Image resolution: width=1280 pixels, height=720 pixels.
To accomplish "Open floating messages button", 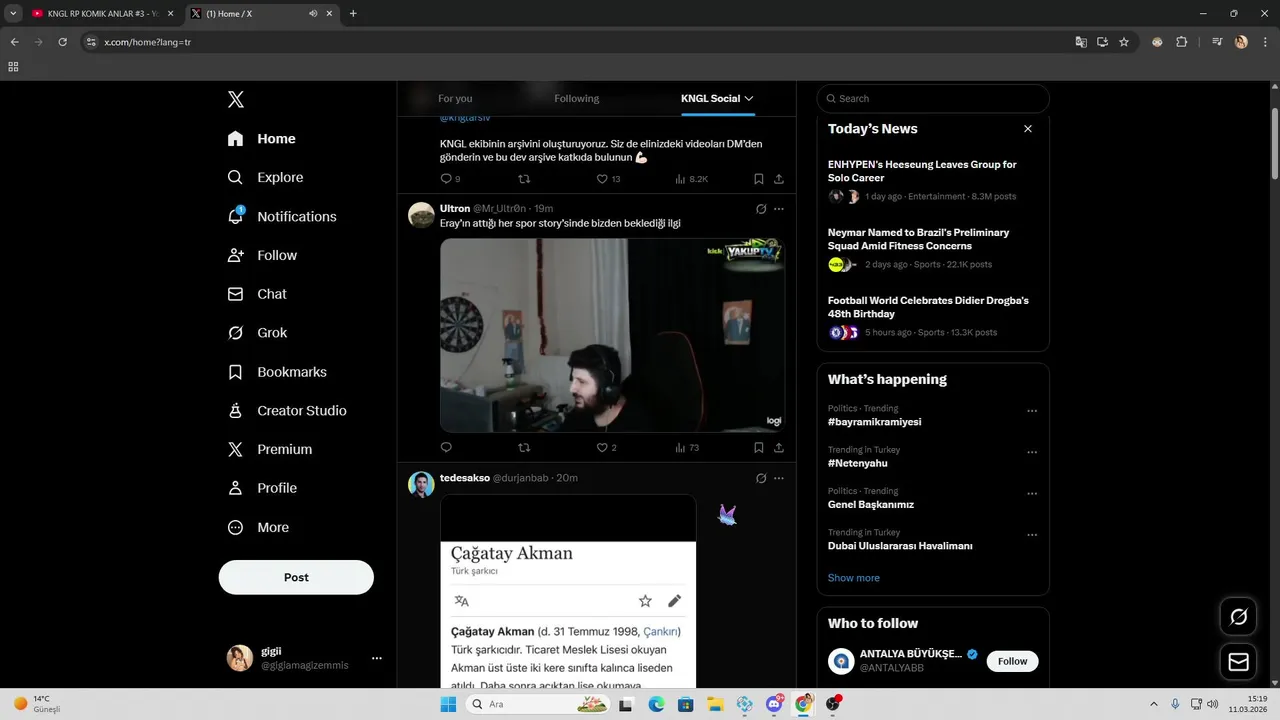I will [1238, 662].
